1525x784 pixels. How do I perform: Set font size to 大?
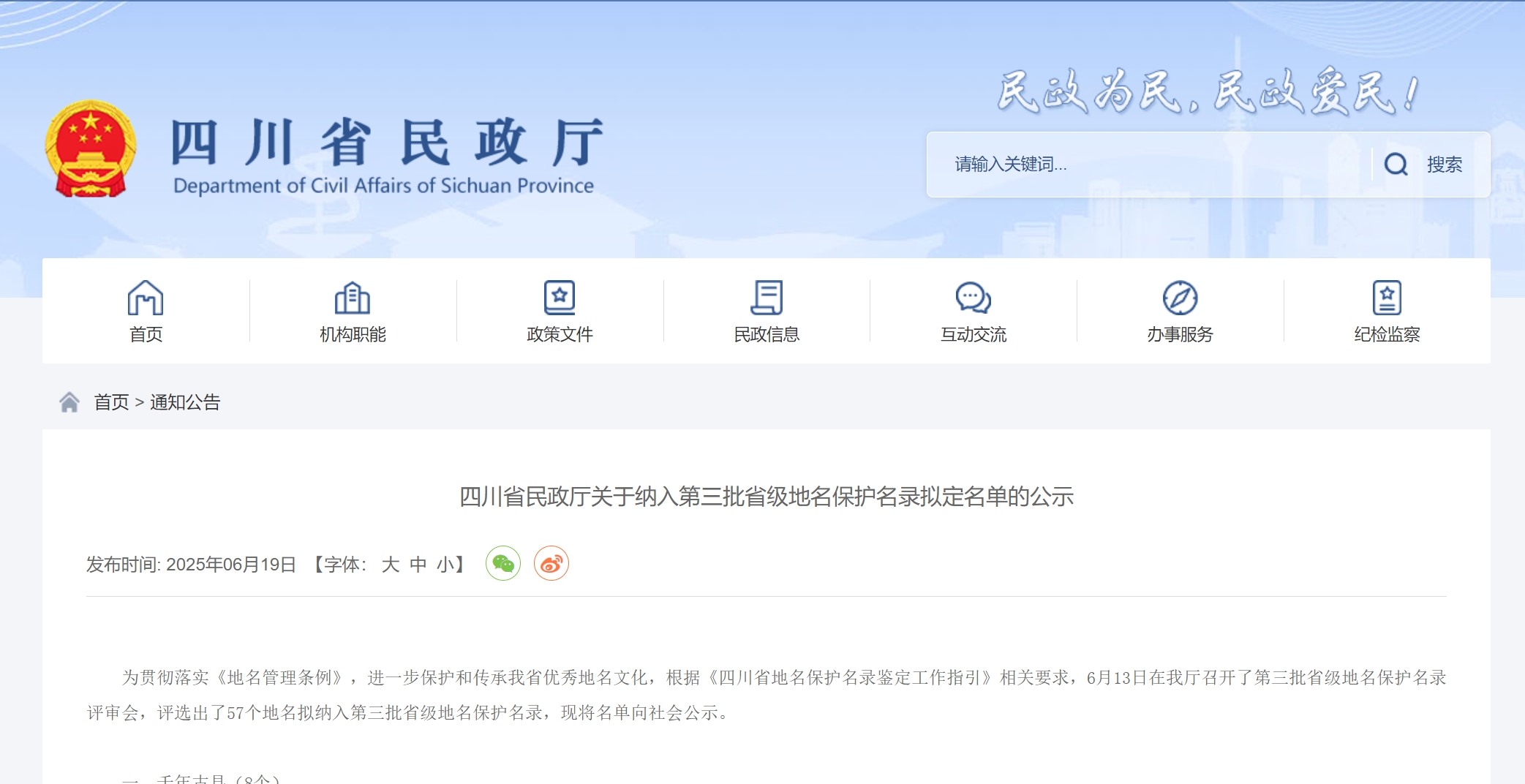(391, 565)
